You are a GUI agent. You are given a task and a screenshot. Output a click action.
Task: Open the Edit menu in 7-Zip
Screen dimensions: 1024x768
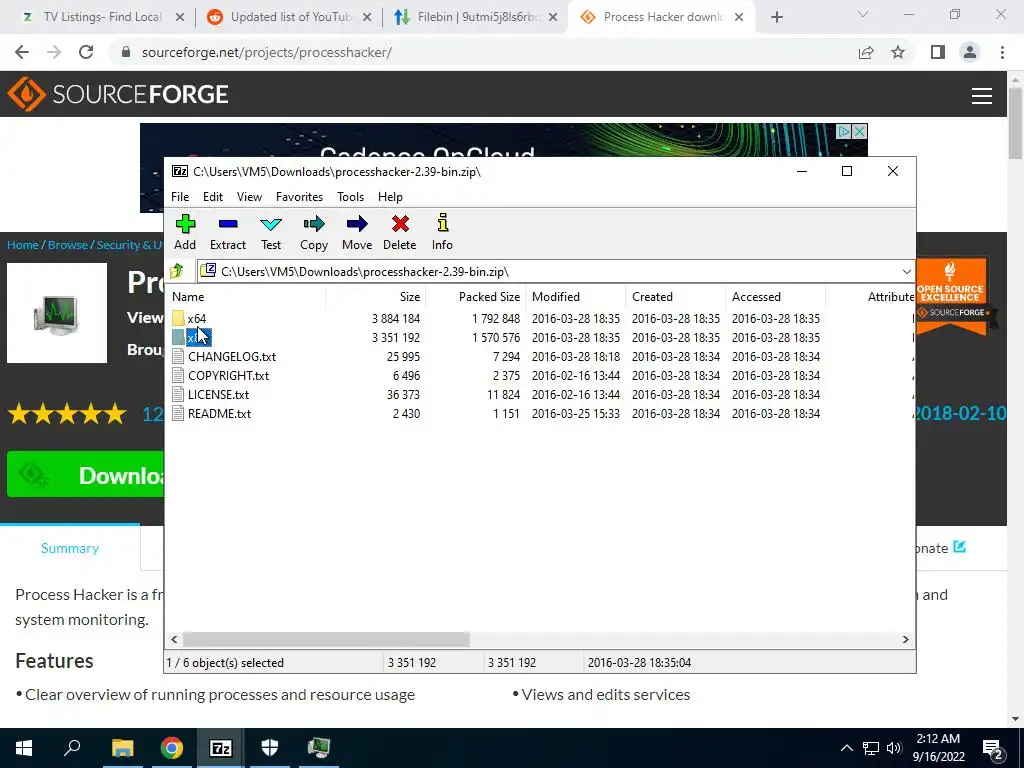(x=213, y=197)
